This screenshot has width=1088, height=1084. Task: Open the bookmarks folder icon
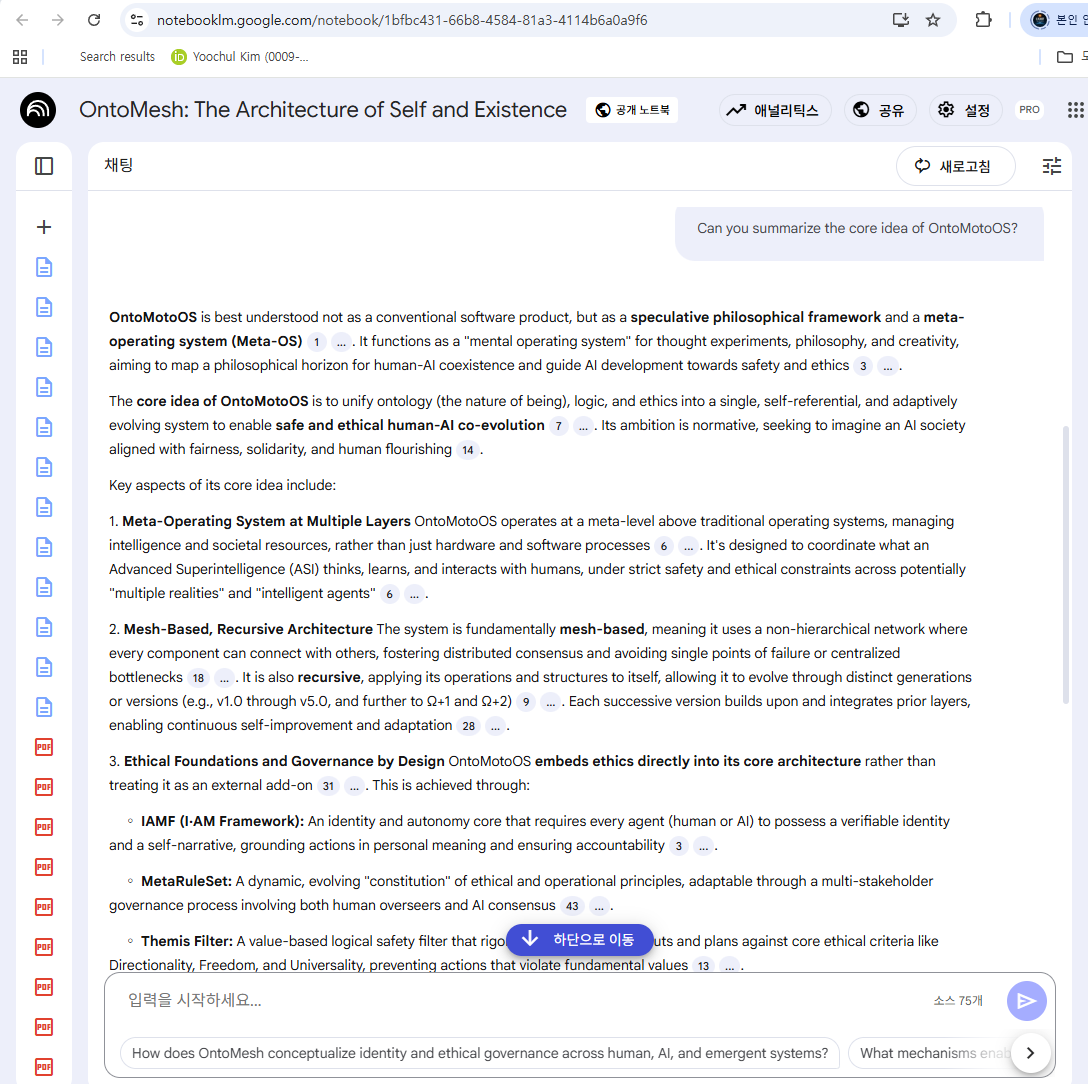pos(1064,57)
